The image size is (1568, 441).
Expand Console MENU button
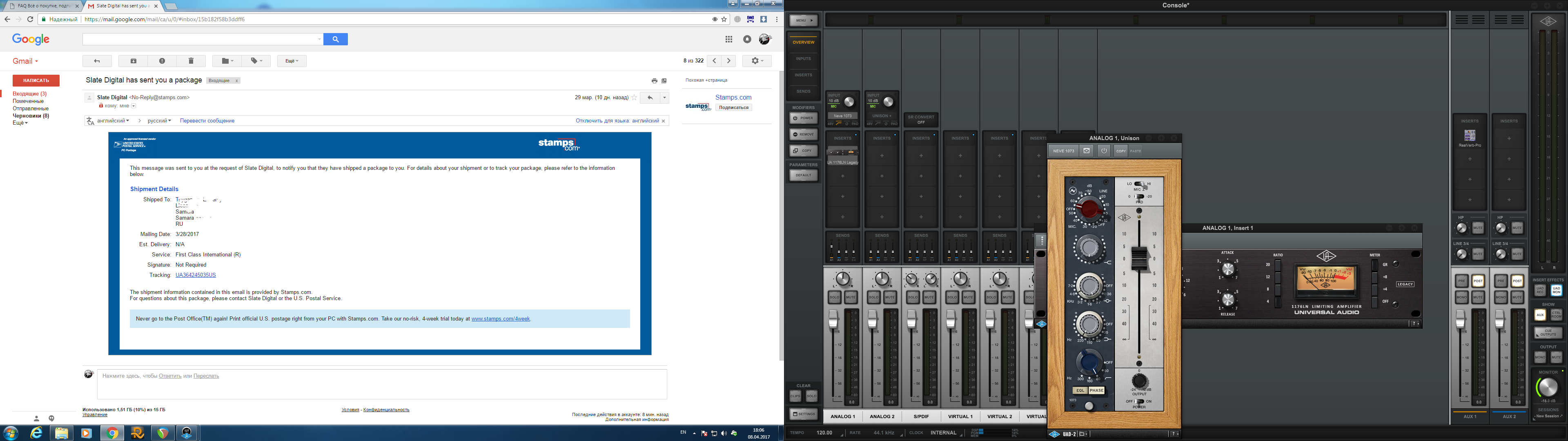point(803,21)
